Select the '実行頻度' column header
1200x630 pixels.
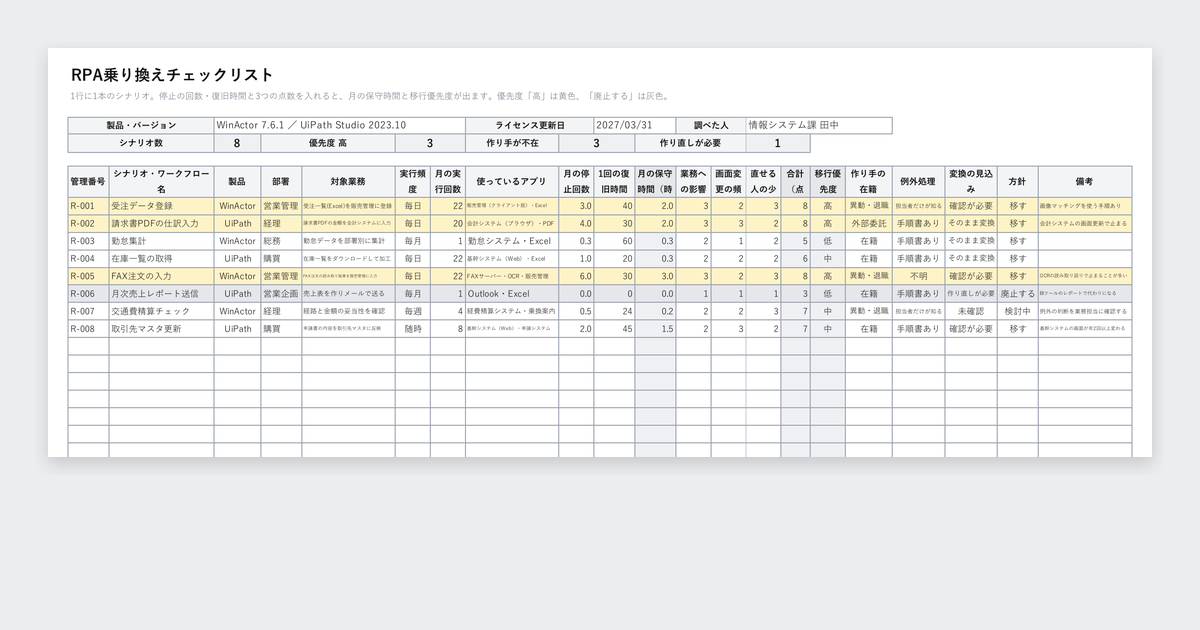pyautogui.click(x=413, y=182)
